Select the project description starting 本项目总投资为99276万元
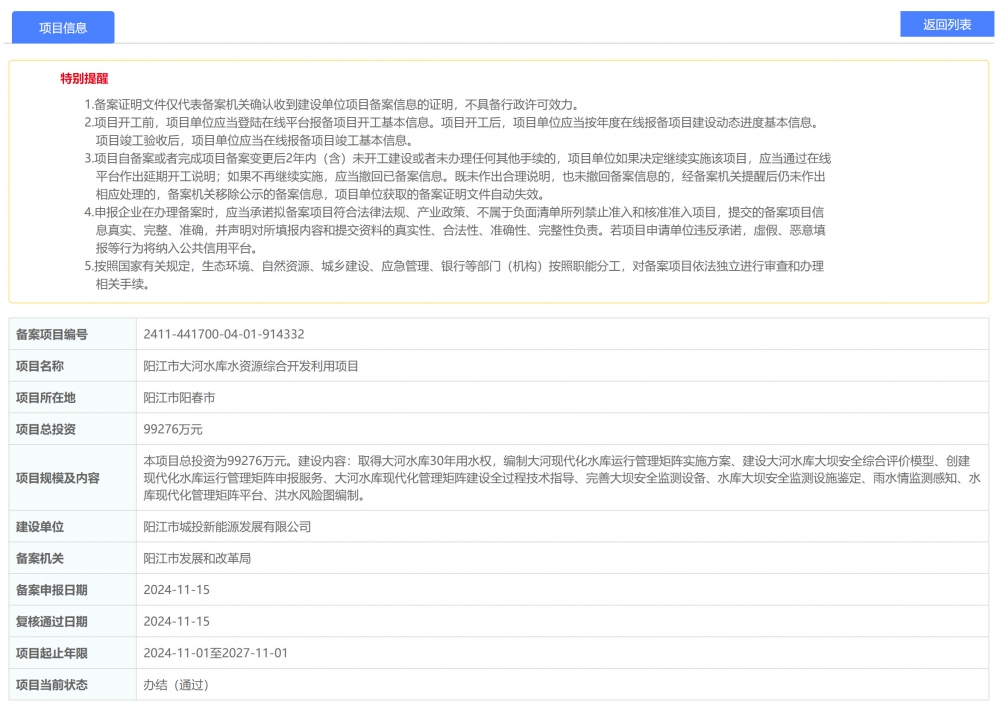 coord(562,478)
